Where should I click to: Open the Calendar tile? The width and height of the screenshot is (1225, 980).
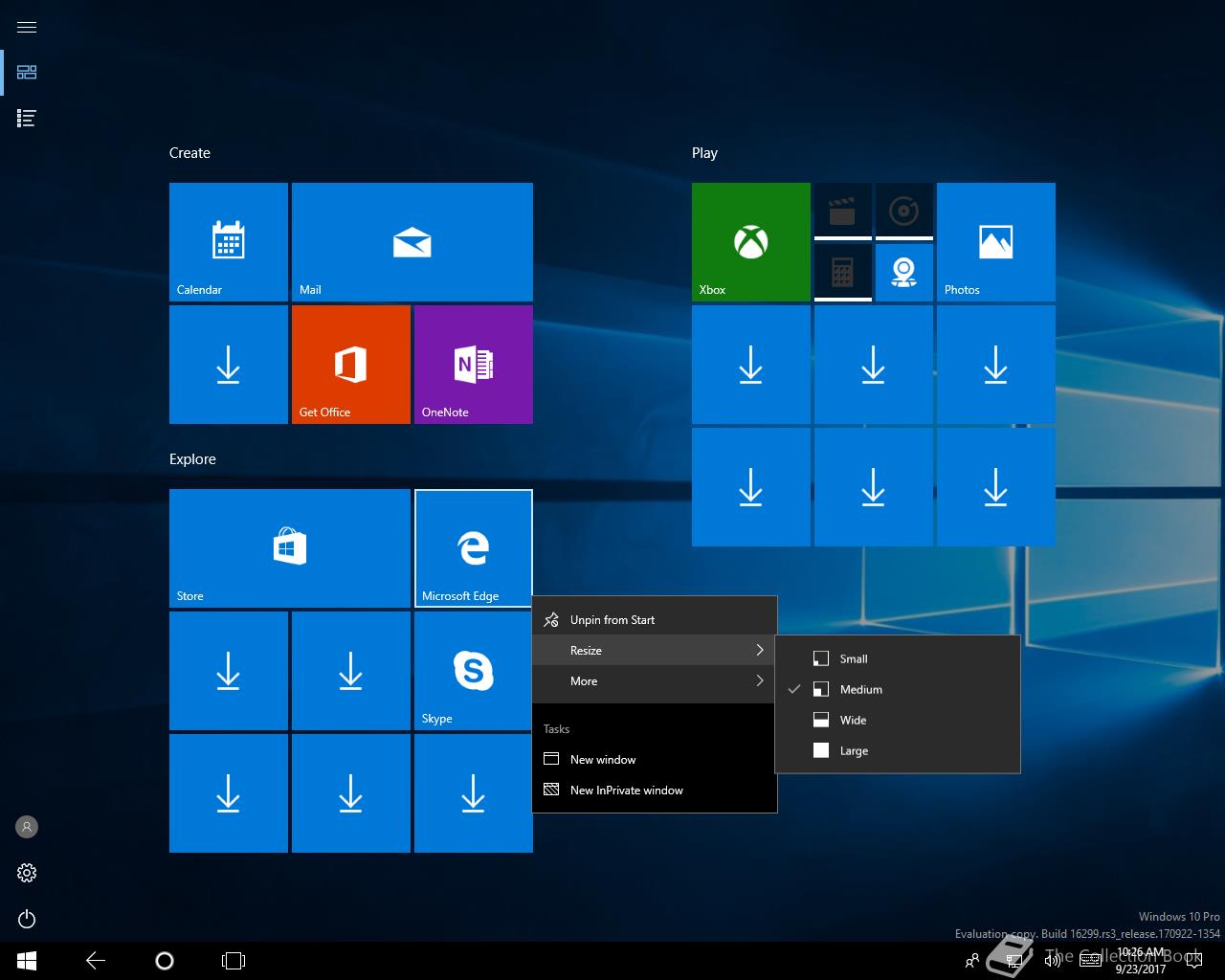[229, 242]
